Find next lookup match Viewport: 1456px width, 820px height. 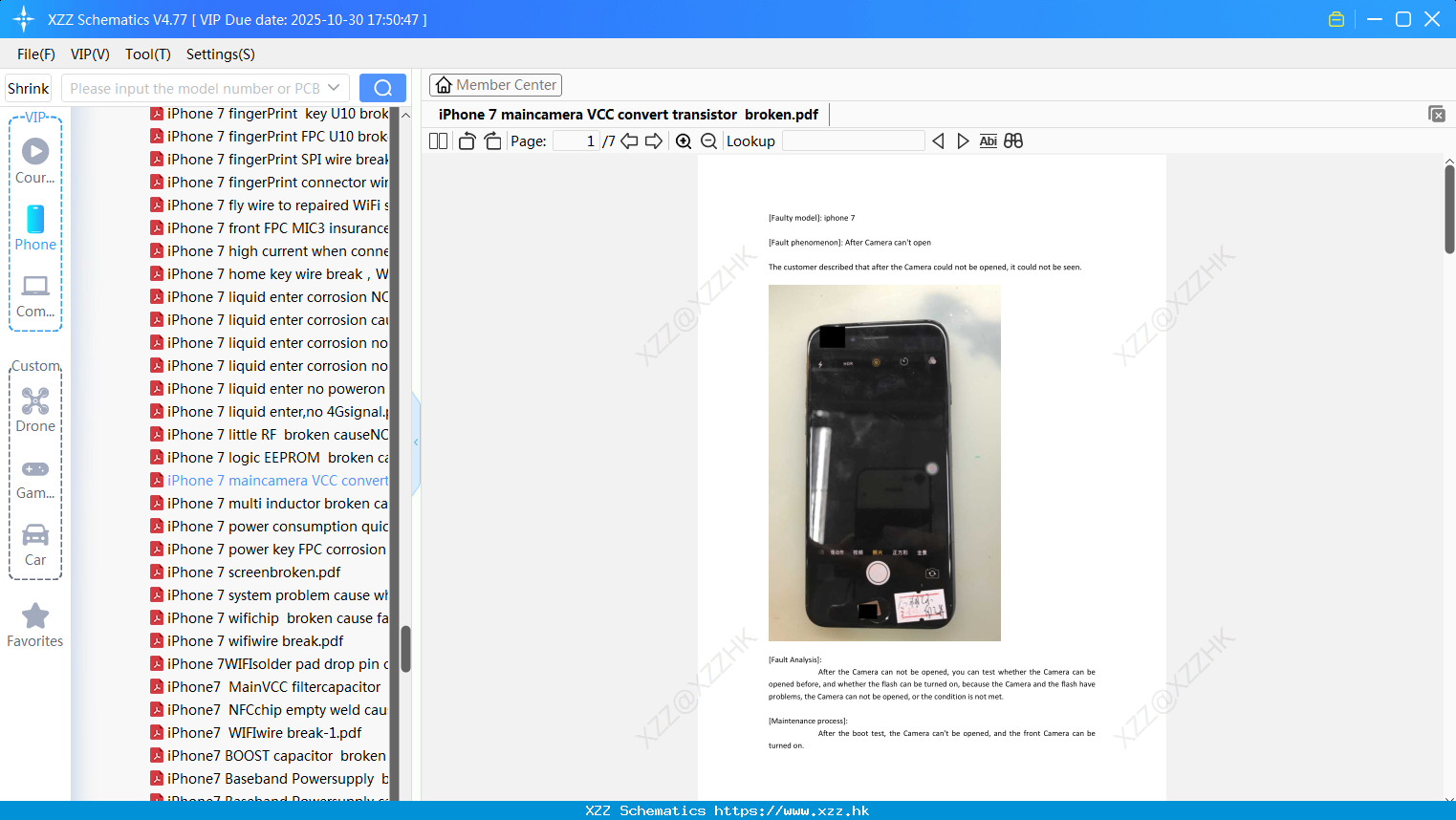963,141
